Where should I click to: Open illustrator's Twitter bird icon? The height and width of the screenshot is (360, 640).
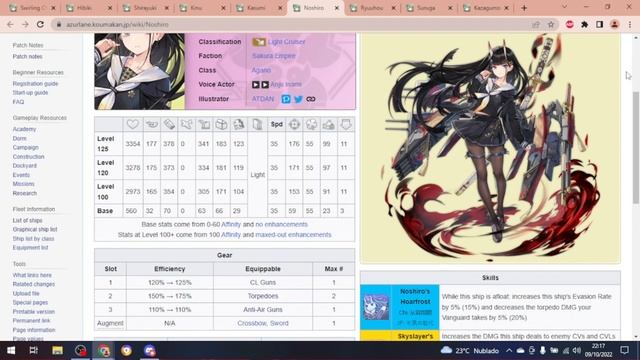(298, 99)
